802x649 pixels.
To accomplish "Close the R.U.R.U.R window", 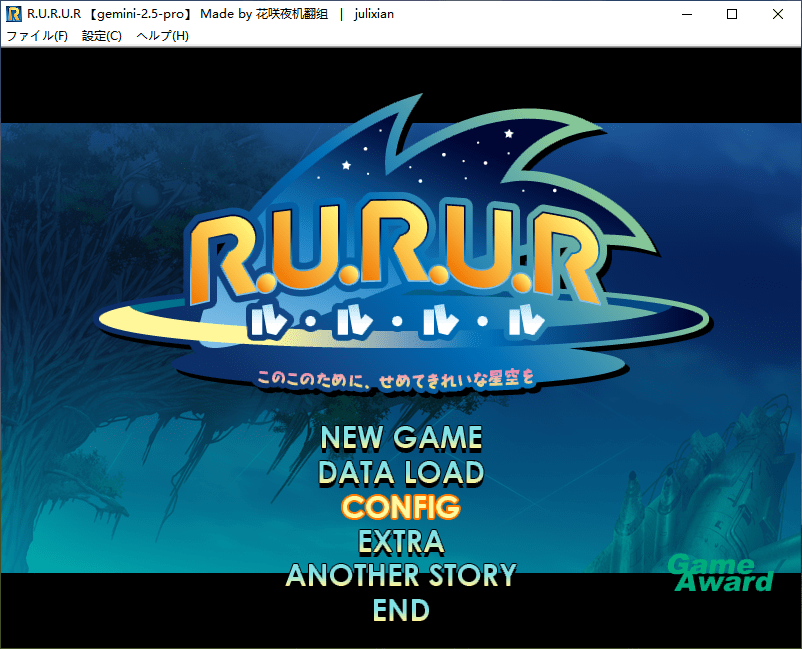I will (778, 14).
